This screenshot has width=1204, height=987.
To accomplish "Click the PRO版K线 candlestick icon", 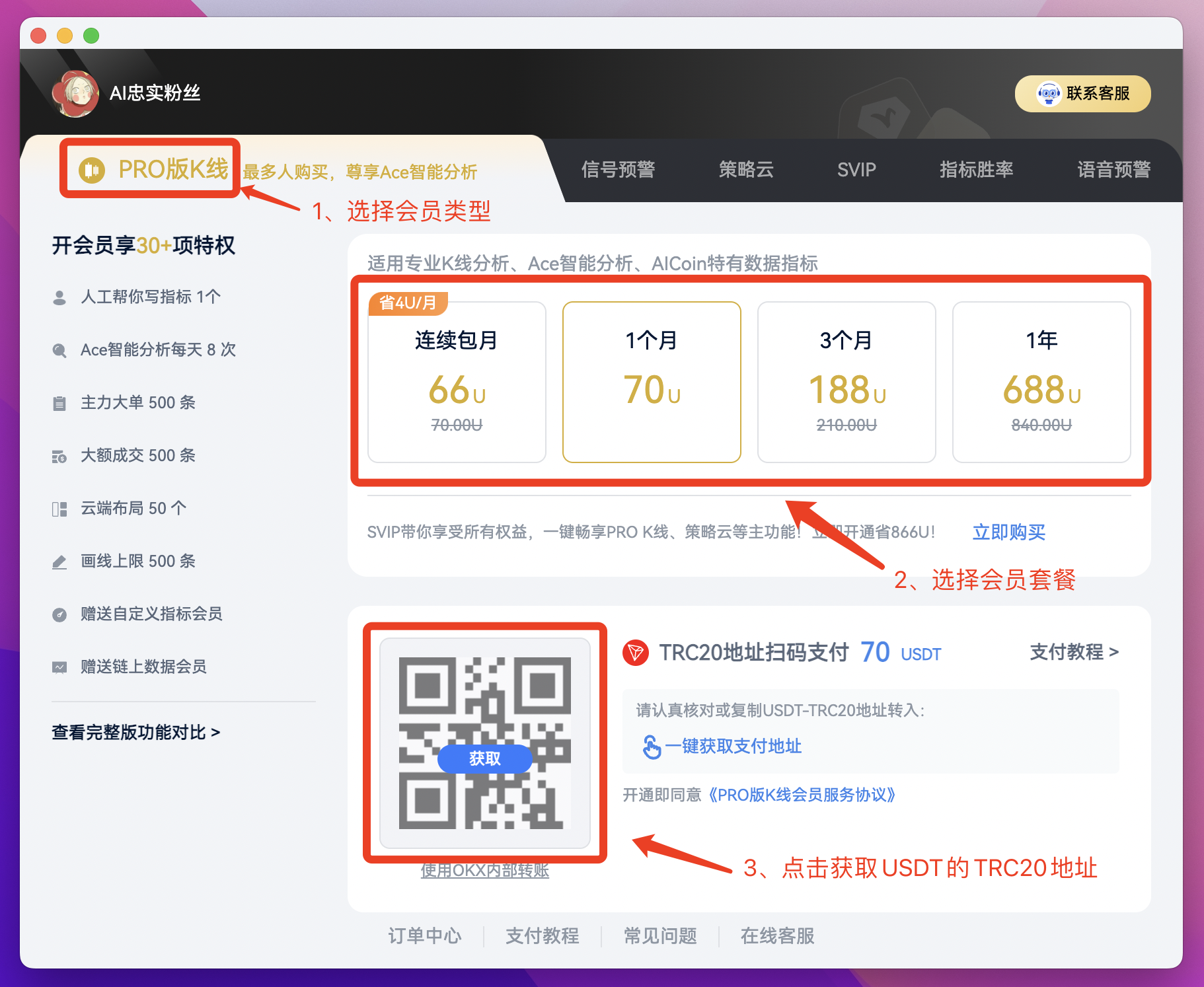I will [92, 170].
